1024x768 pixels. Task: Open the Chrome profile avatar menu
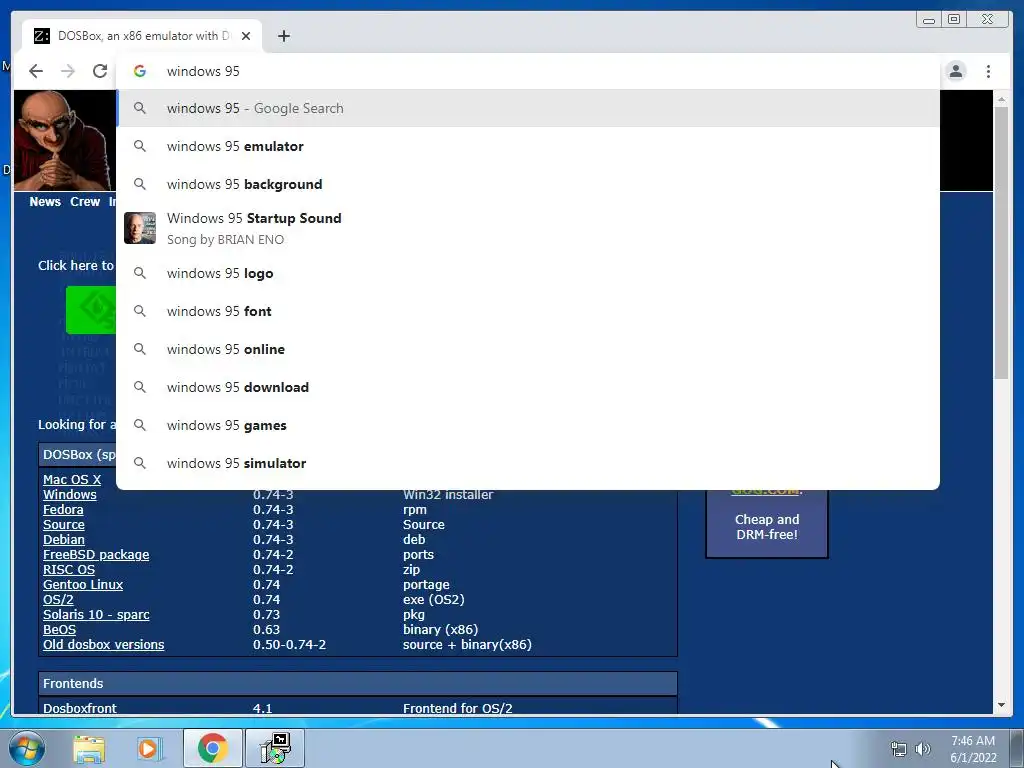point(955,71)
